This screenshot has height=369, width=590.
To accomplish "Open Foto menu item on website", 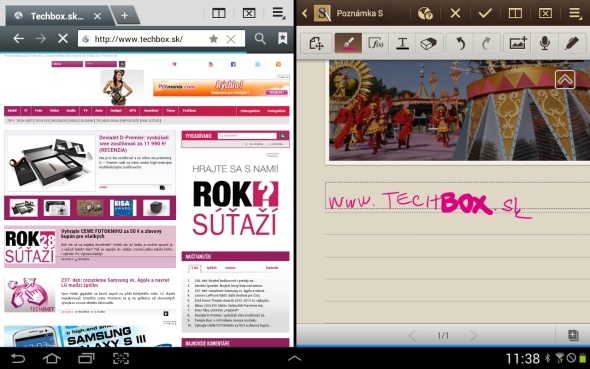I will click(x=38, y=111).
